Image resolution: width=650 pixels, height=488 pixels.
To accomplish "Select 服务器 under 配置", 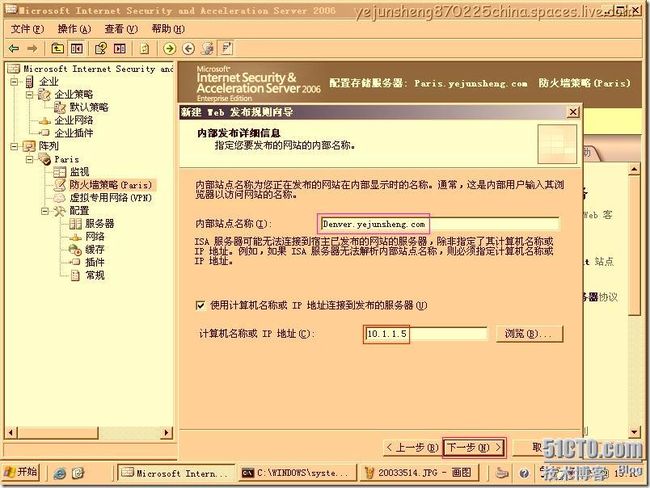I will (x=99, y=224).
